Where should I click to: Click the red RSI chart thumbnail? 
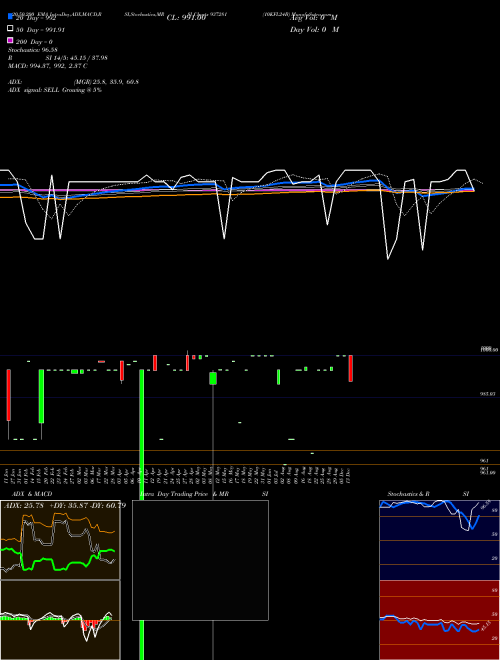click(439, 620)
